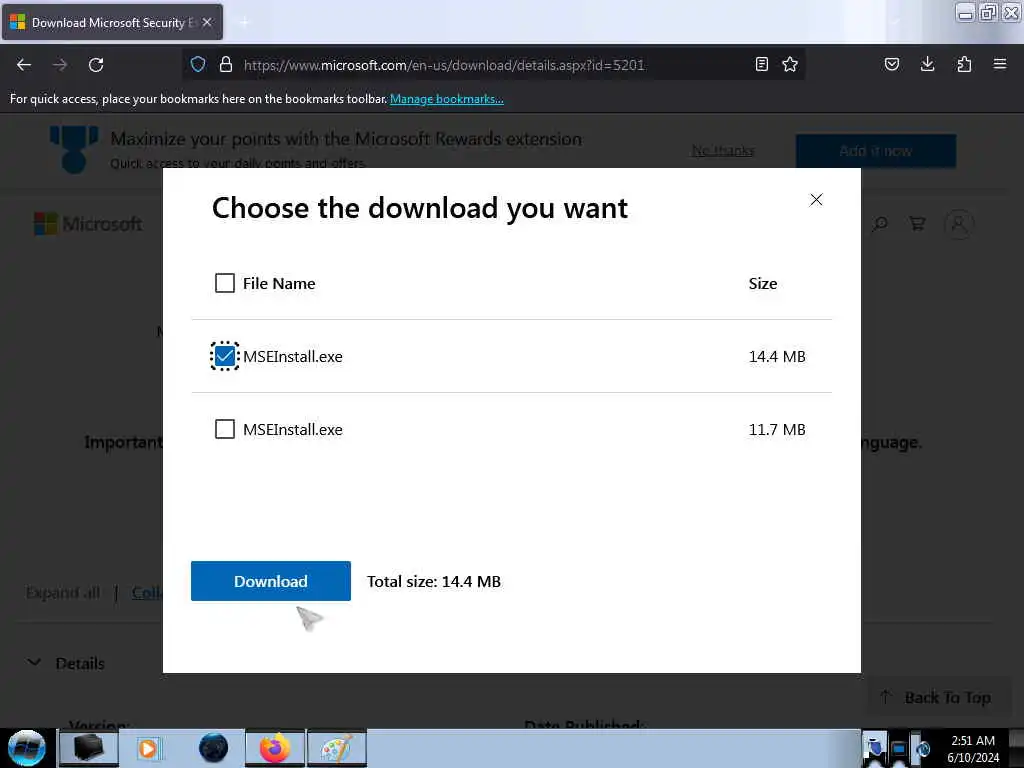
Task: Open the Windows Start orb
Action: (27, 748)
